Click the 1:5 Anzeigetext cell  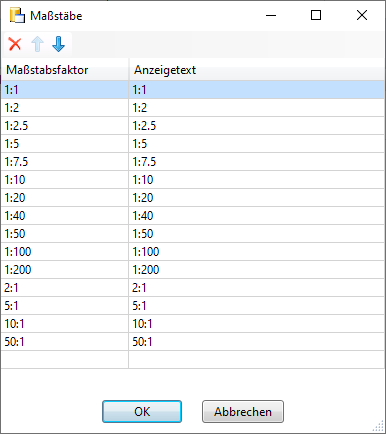click(256, 144)
